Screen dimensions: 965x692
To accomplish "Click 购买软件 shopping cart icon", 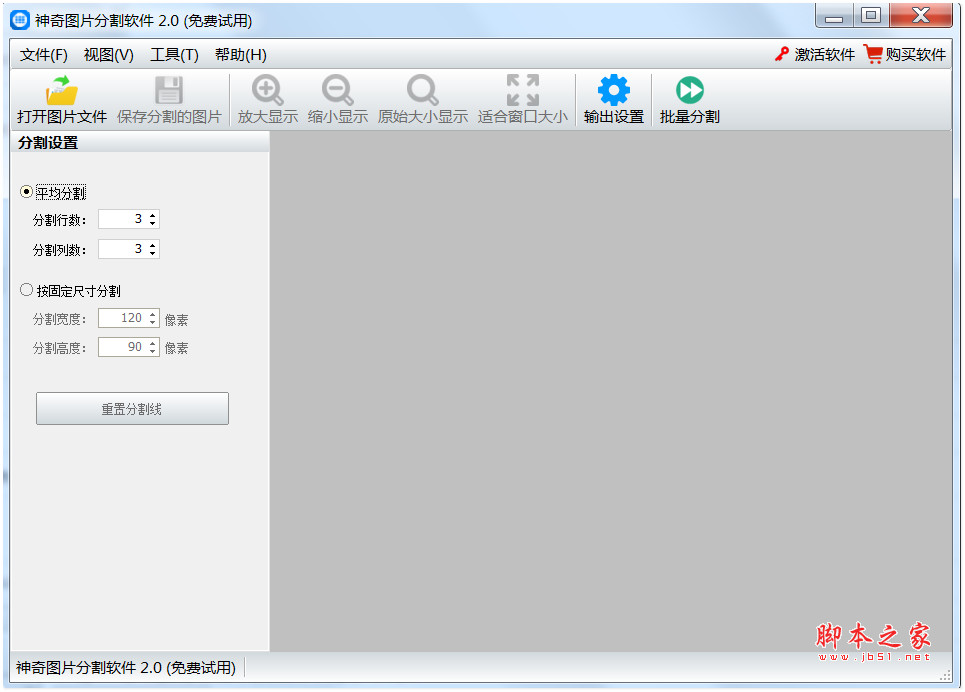I will (873, 54).
